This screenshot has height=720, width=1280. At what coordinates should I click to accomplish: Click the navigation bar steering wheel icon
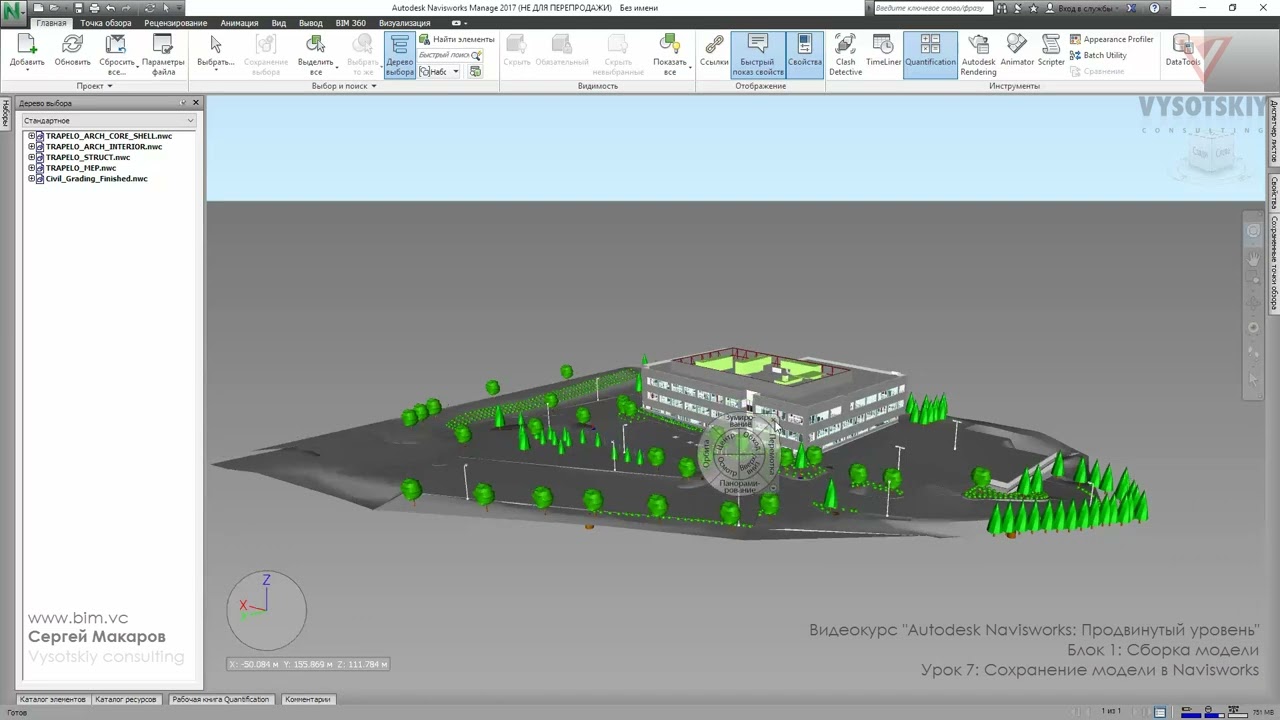pyautogui.click(x=1253, y=231)
